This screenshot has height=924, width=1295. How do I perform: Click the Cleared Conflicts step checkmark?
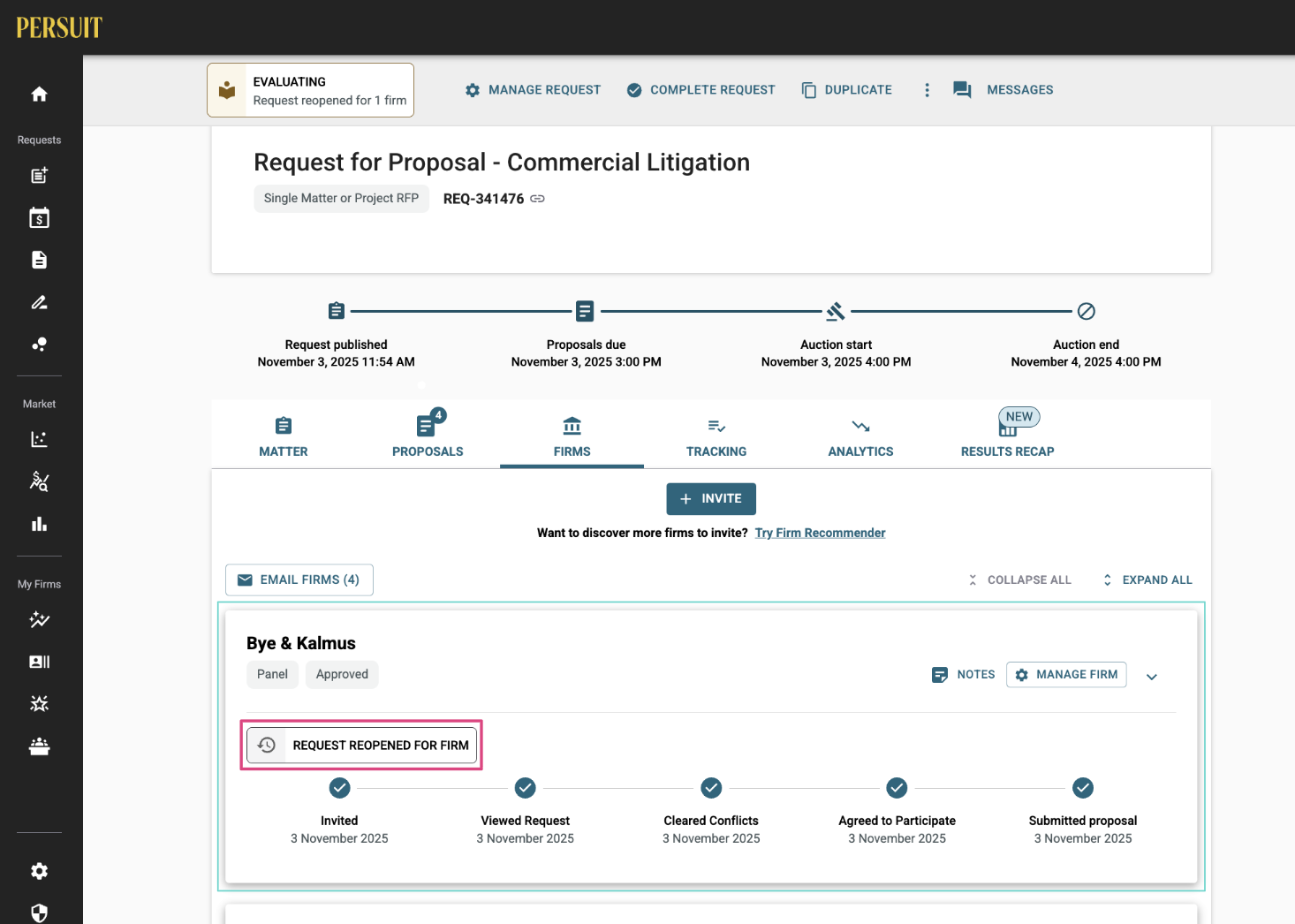(711, 788)
